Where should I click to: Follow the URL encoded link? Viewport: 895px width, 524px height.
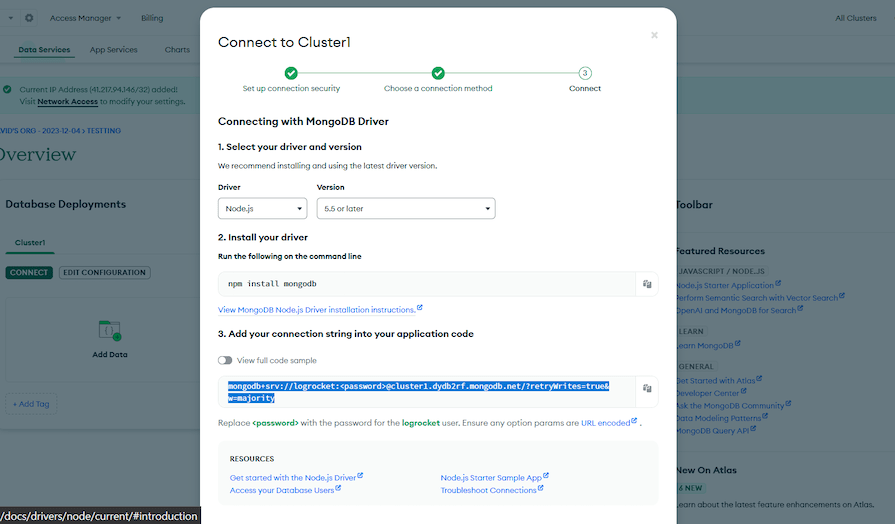point(608,422)
